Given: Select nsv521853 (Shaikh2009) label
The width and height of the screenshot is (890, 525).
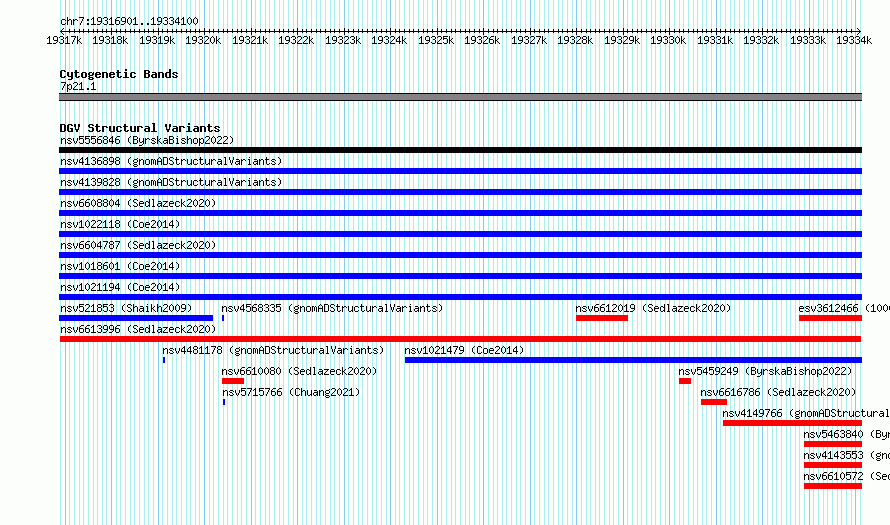Looking at the screenshot, I should 126,308.
